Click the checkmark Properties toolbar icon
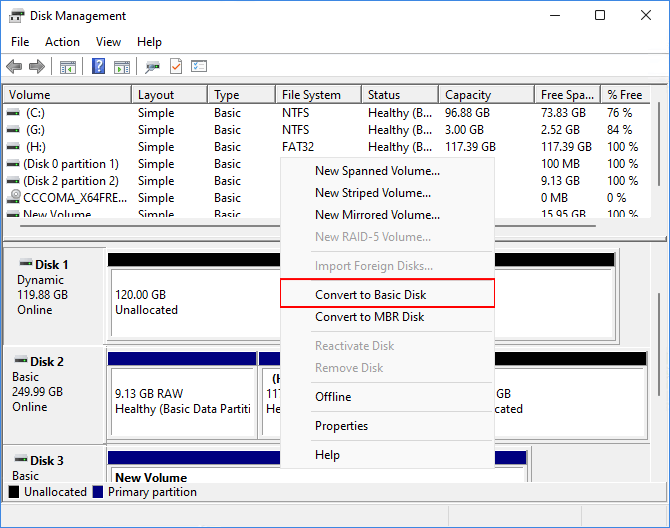Image resolution: width=670 pixels, height=528 pixels. tap(176, 67)
